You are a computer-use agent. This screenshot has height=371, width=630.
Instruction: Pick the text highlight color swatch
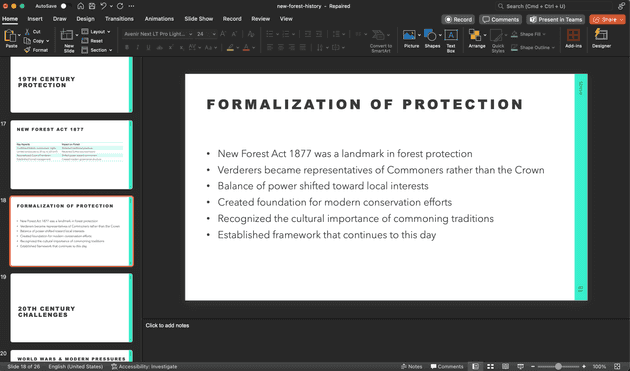(x=230, y=47)
